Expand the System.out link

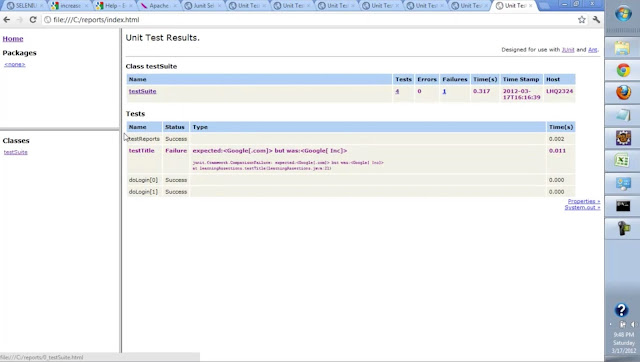click(582, 207)
